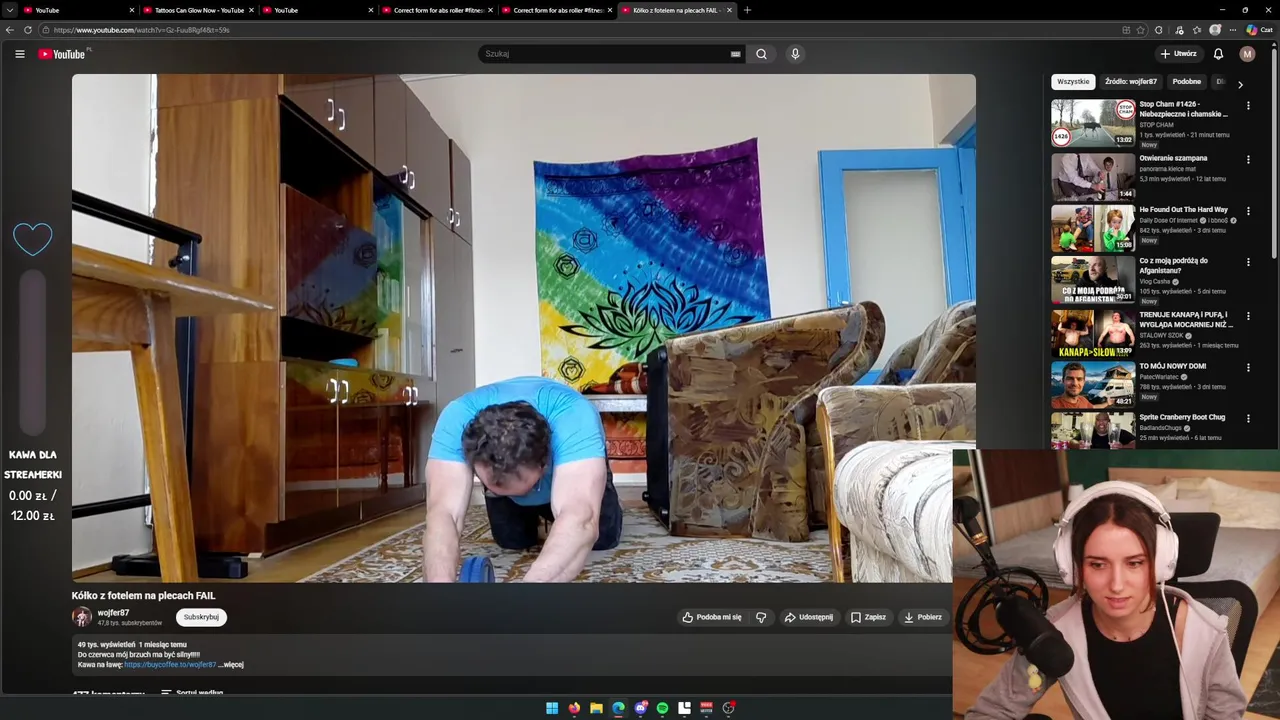Open options for He Found Out The Hard Way
This screenshot has width=1280, height=720.
click(x=1248, y=211)
